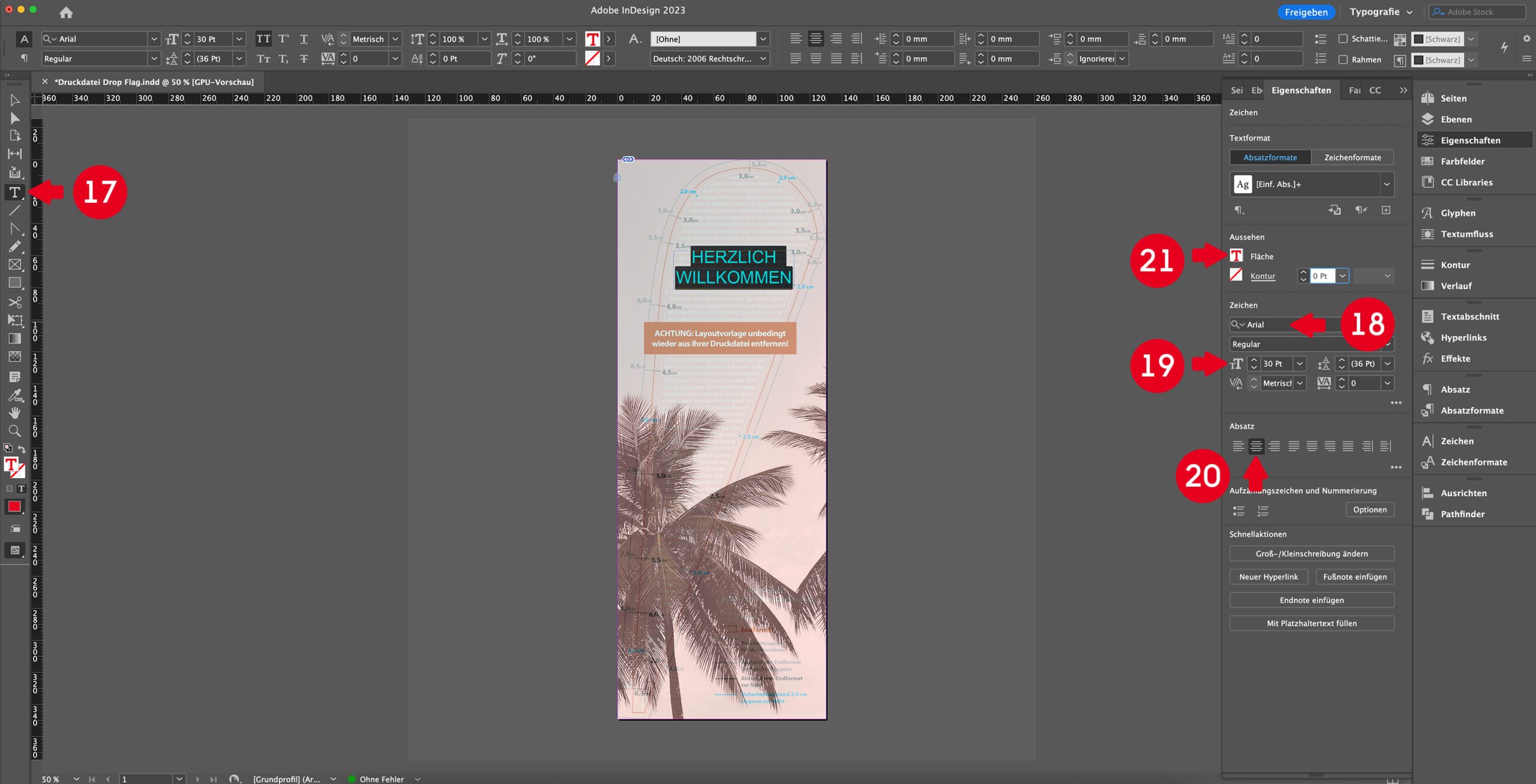Select the Druckdatei Drop Flag.indd document tab
Viewport: 1536px width, 784px height.
(x=154, y=82)
